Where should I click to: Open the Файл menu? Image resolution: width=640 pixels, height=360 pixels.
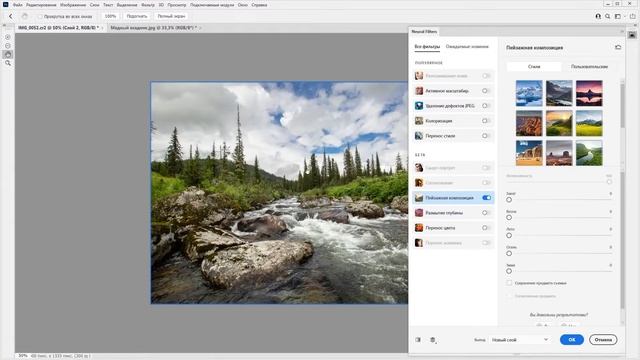click(x=18, y=5)
